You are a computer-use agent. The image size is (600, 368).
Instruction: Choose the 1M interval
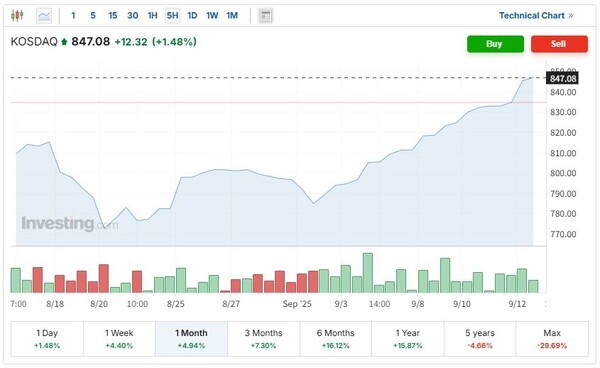(232, 16)
